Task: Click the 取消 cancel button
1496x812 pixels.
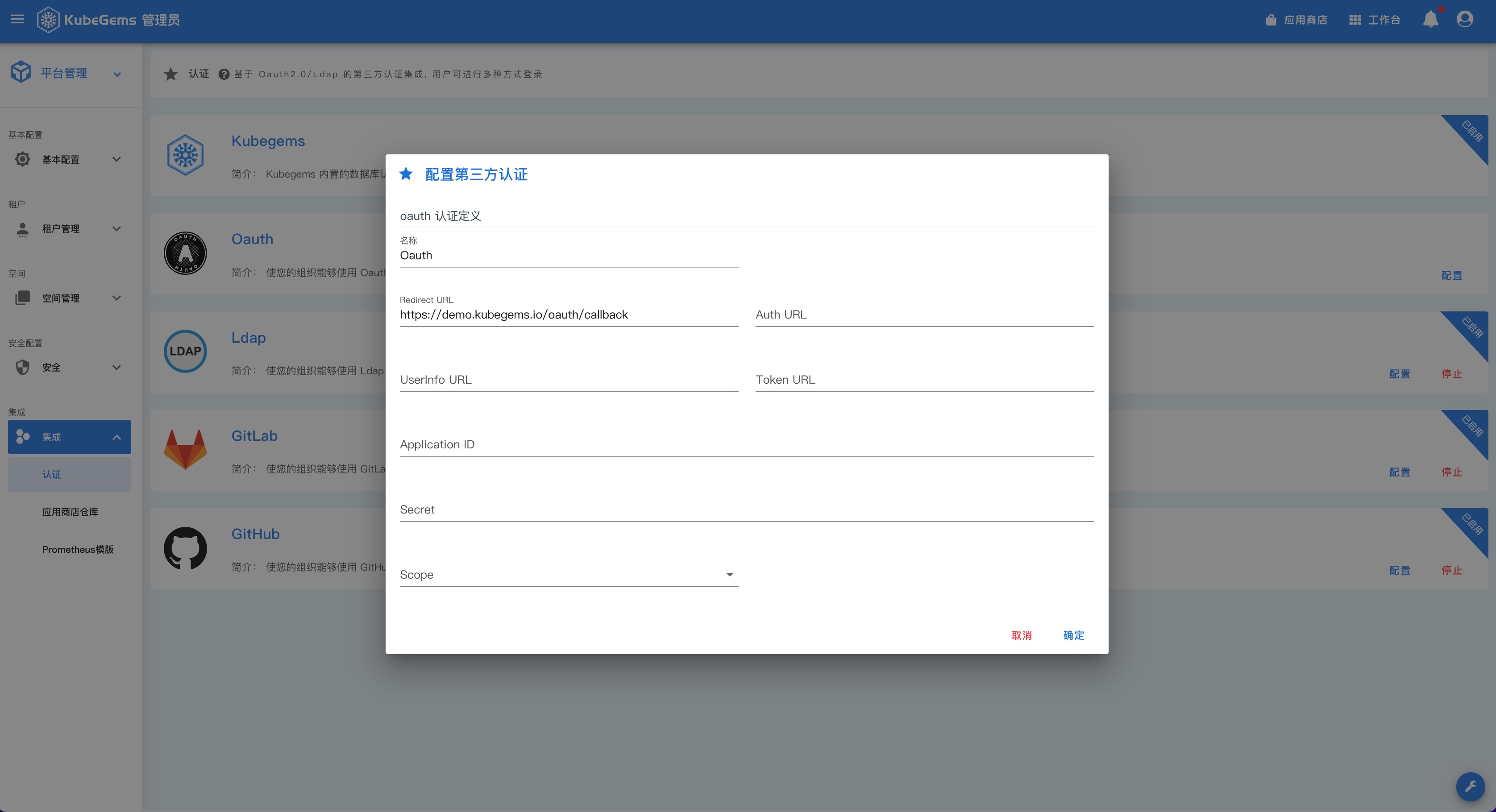Action: click(1022, 636)
